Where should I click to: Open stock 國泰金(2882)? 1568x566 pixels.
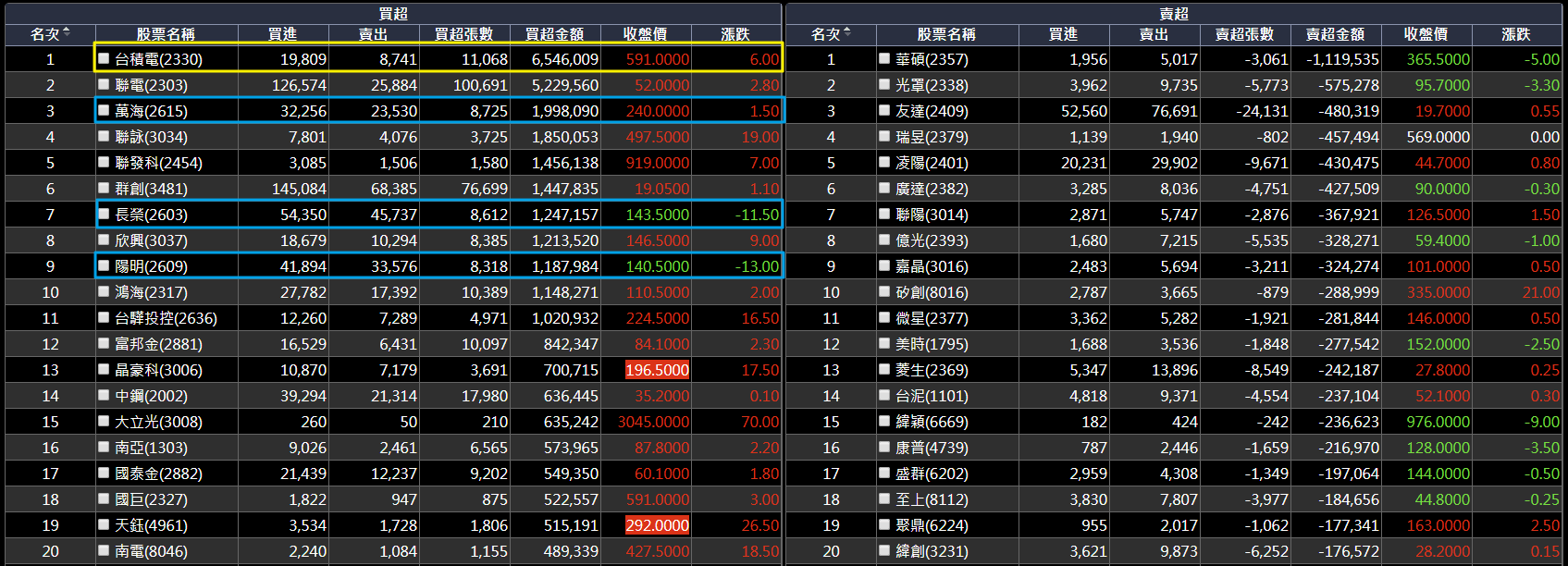click(158, 474)
